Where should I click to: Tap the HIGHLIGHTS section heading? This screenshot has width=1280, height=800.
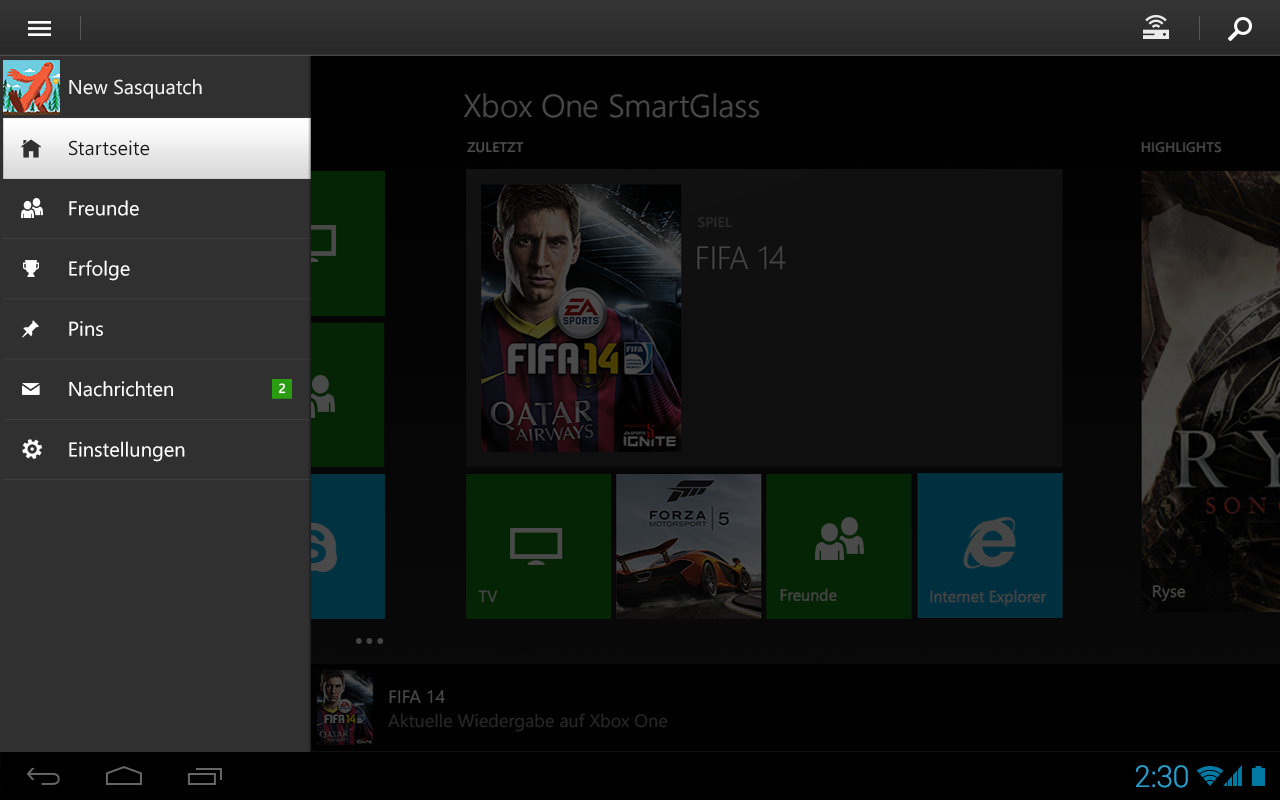point(1181,147)
